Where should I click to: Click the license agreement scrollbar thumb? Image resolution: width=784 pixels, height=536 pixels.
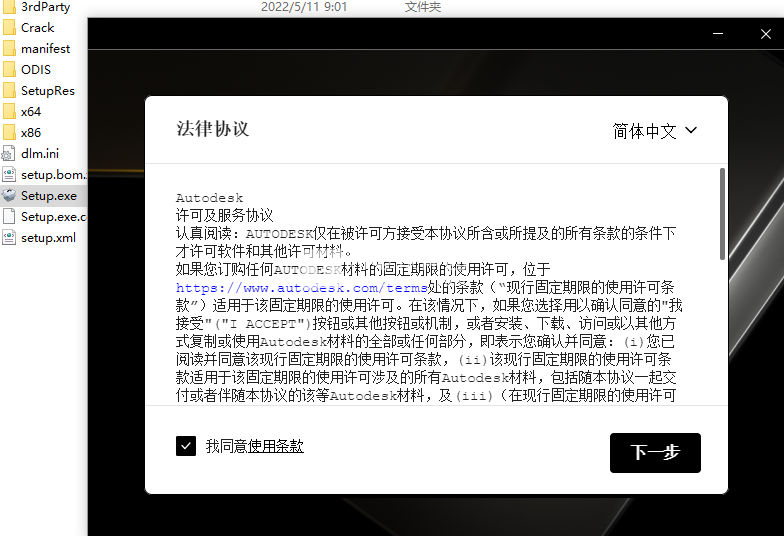coord(722,214)
